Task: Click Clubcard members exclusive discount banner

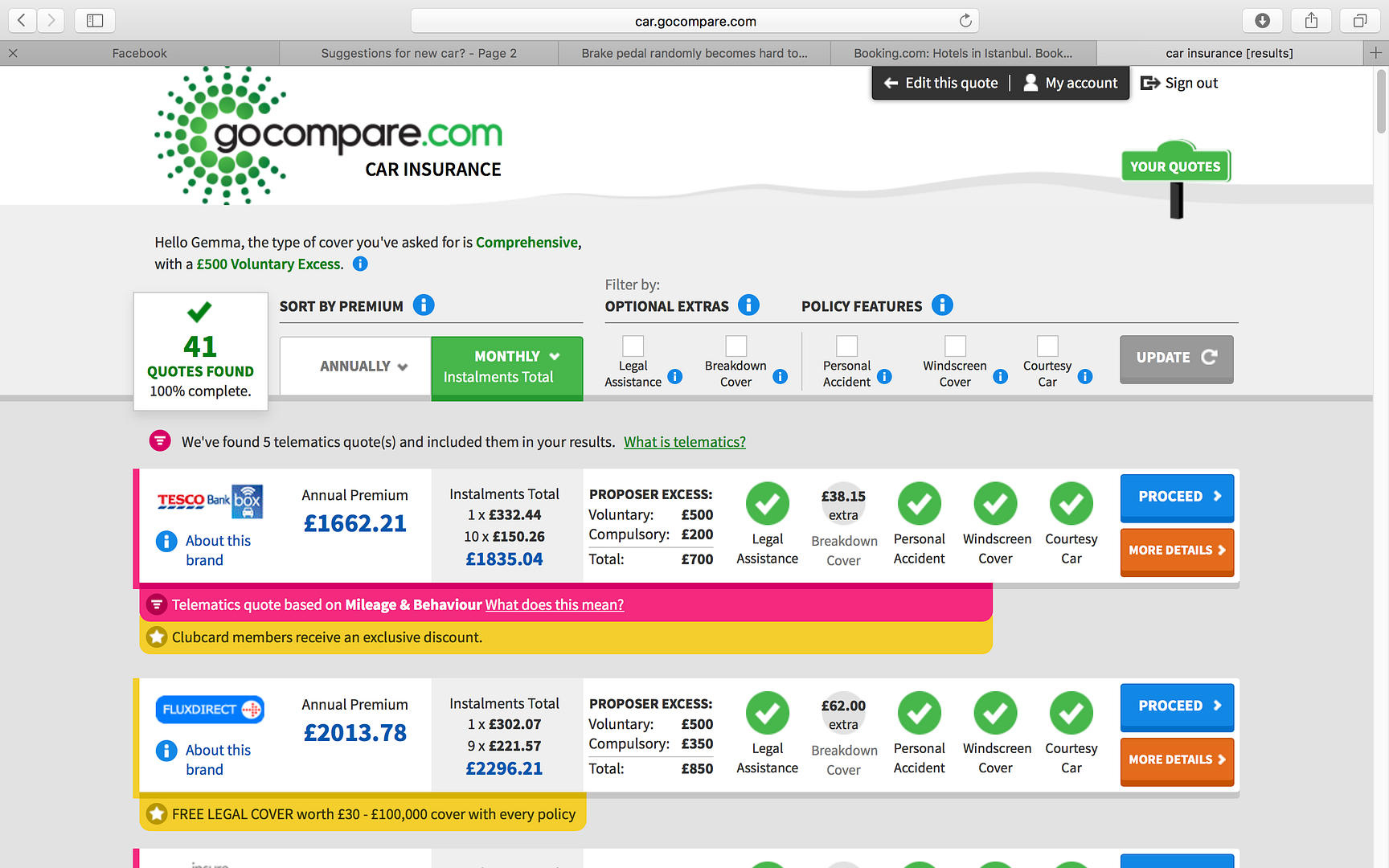Action: [x=567, y=637]
